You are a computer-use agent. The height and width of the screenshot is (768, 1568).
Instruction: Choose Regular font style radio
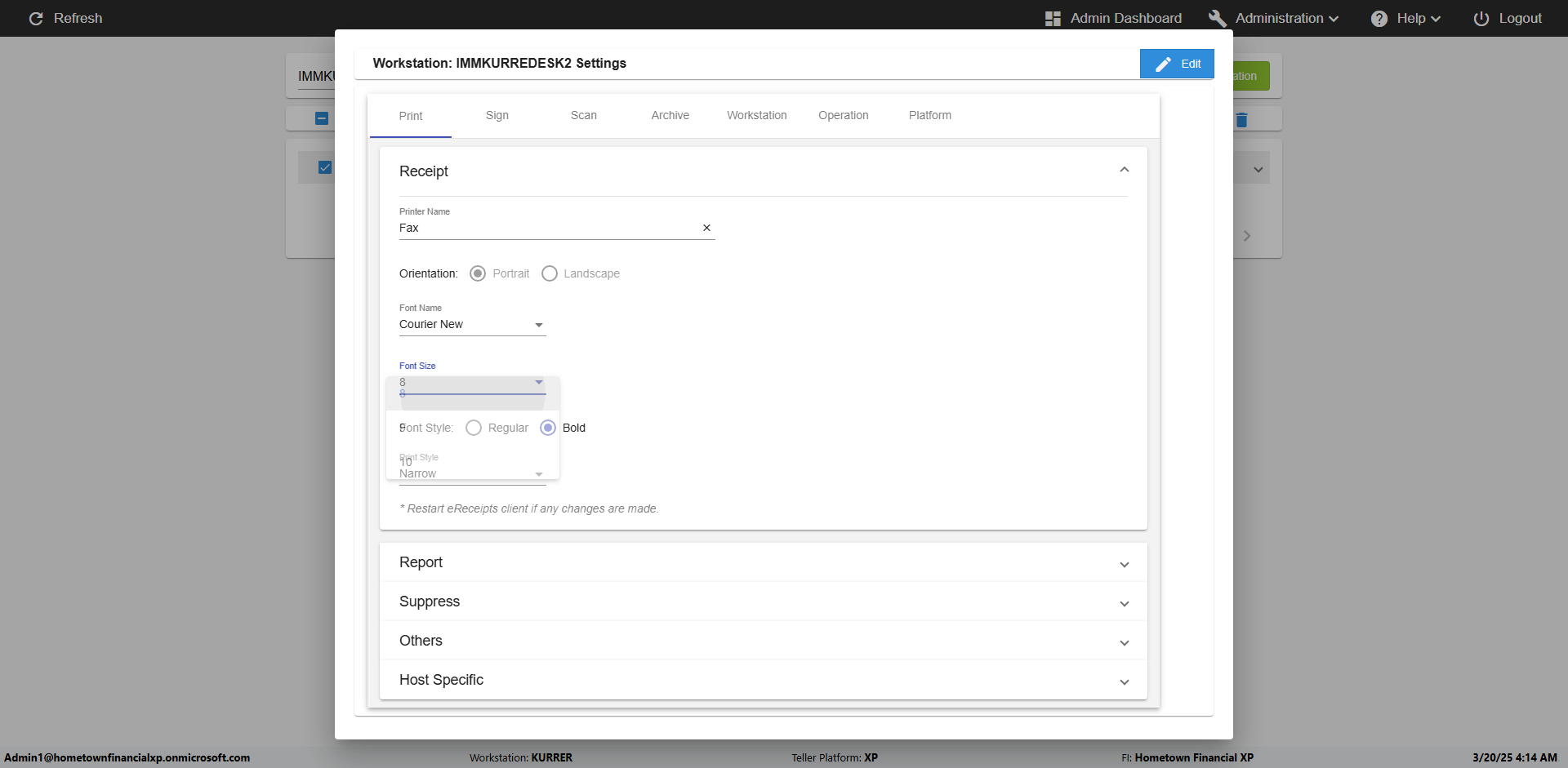click(x=474, y=428)
